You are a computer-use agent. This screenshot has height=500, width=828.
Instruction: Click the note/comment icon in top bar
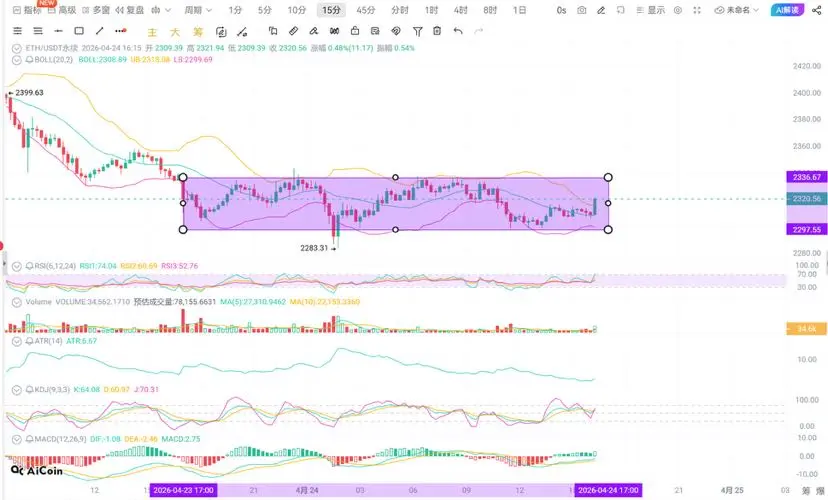click(620, 10)
